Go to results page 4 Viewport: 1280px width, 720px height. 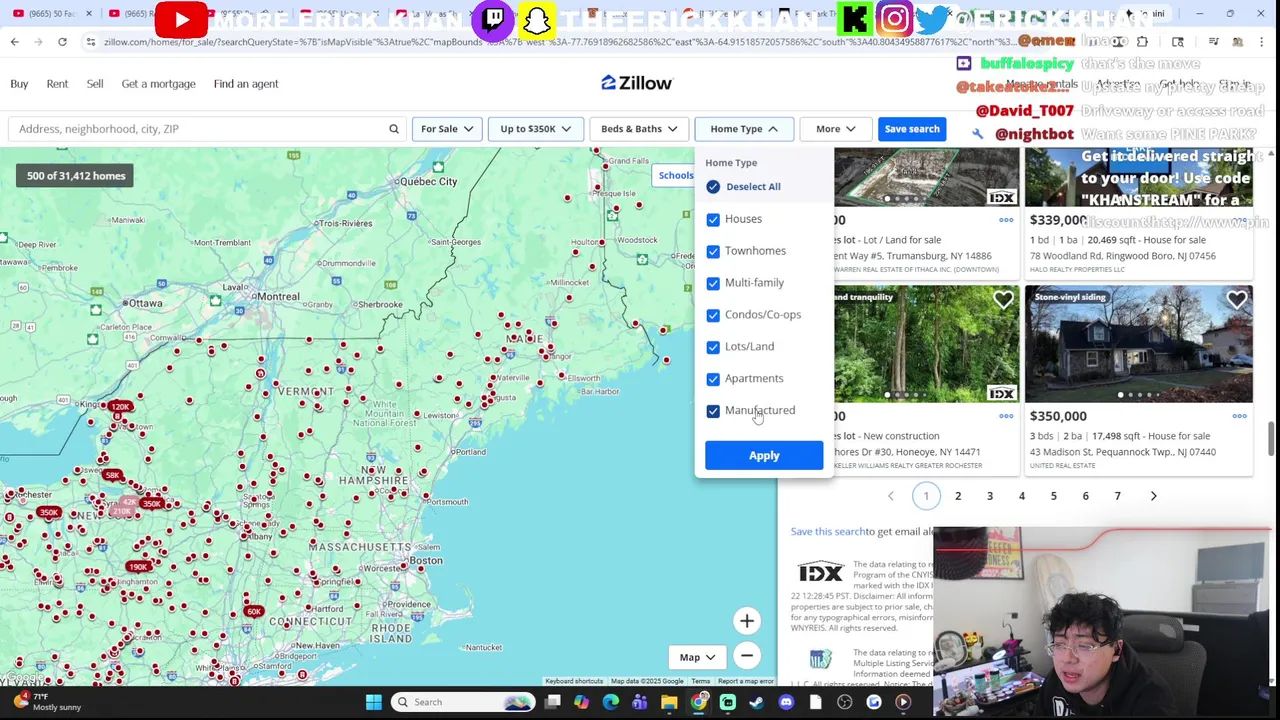[x=1022, y=496]
